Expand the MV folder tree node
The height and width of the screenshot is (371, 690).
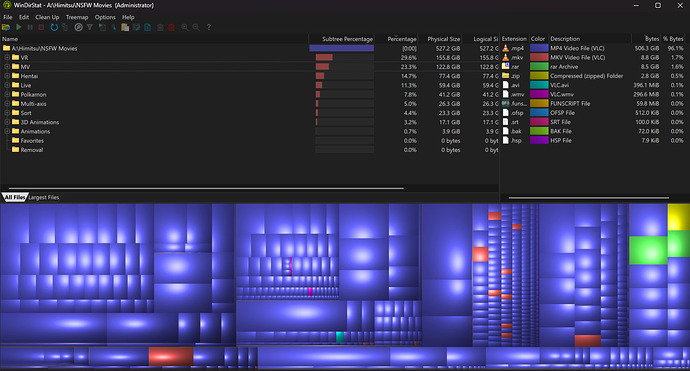click(7, 67)
